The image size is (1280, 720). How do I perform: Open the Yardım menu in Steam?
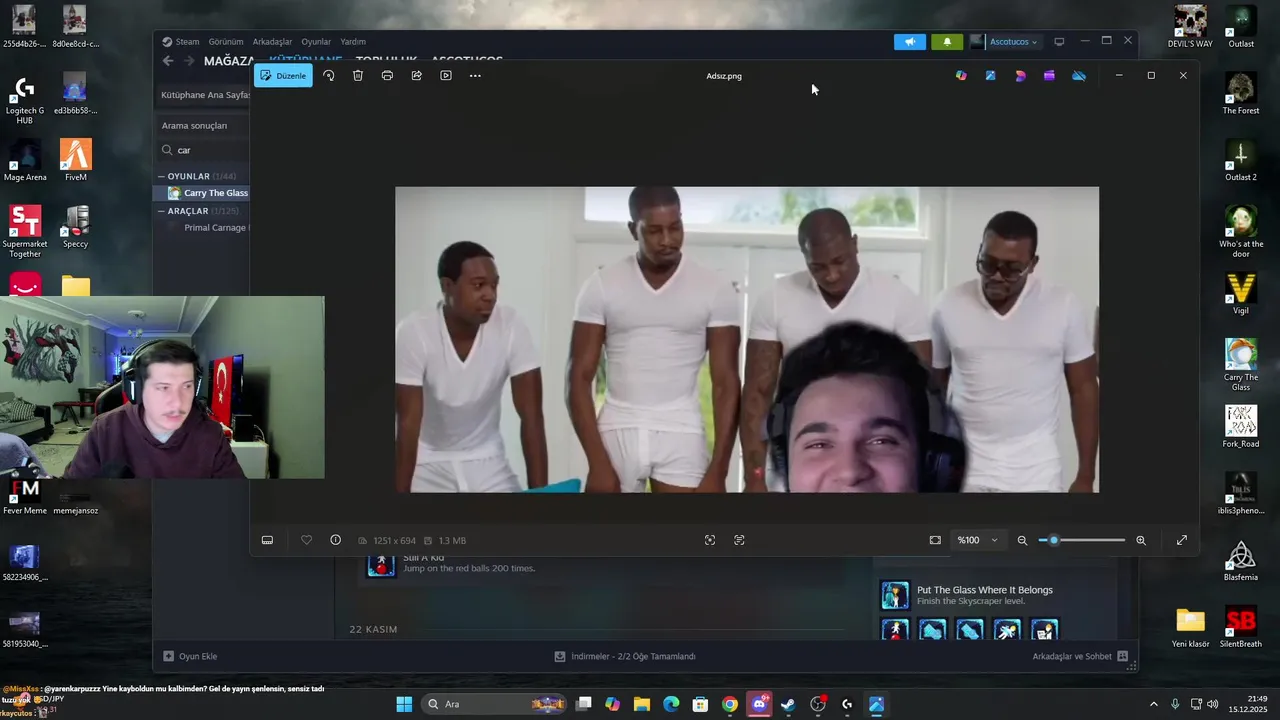pyautogui.click(x=353, y=42)
